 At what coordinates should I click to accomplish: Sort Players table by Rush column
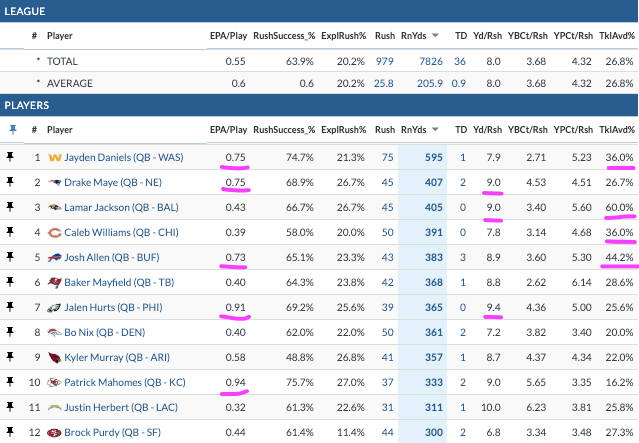coord(385,130)
